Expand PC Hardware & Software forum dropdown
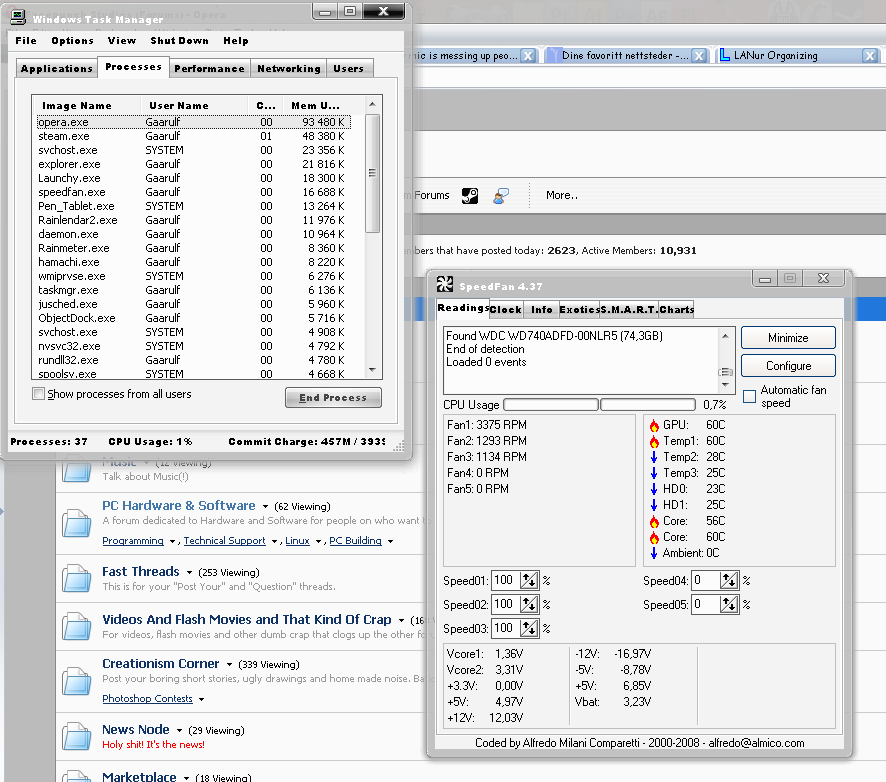 [x=265, y=507]
